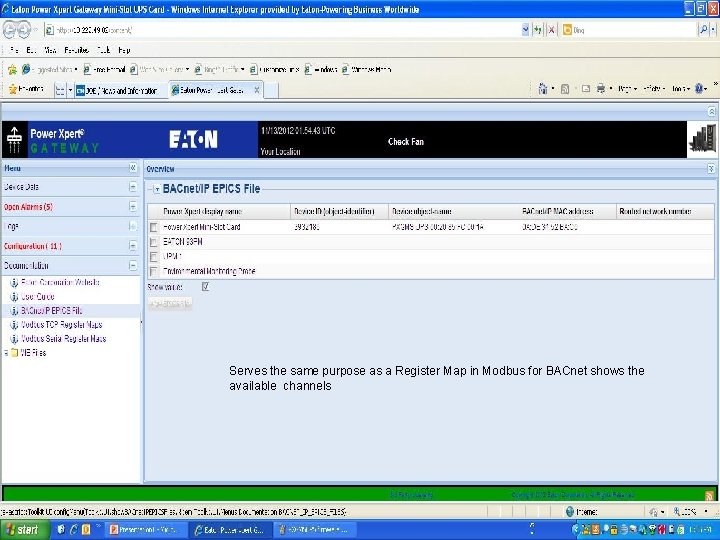The image size is (720, 540).
Task: Open the Free Hotmail favorites link
Action: pyautogui.click(x=105, y=70)
